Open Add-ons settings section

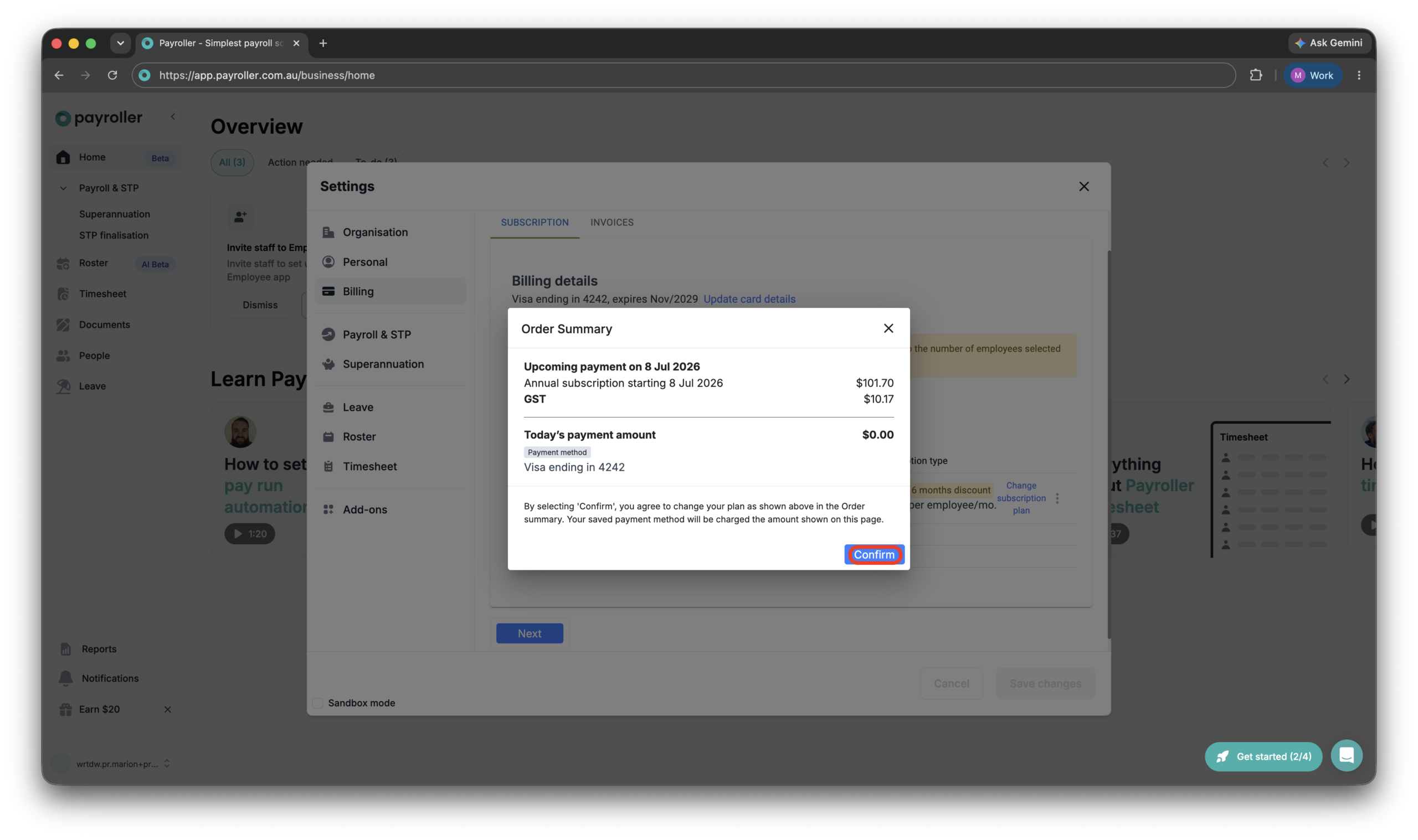coord(390,509)
